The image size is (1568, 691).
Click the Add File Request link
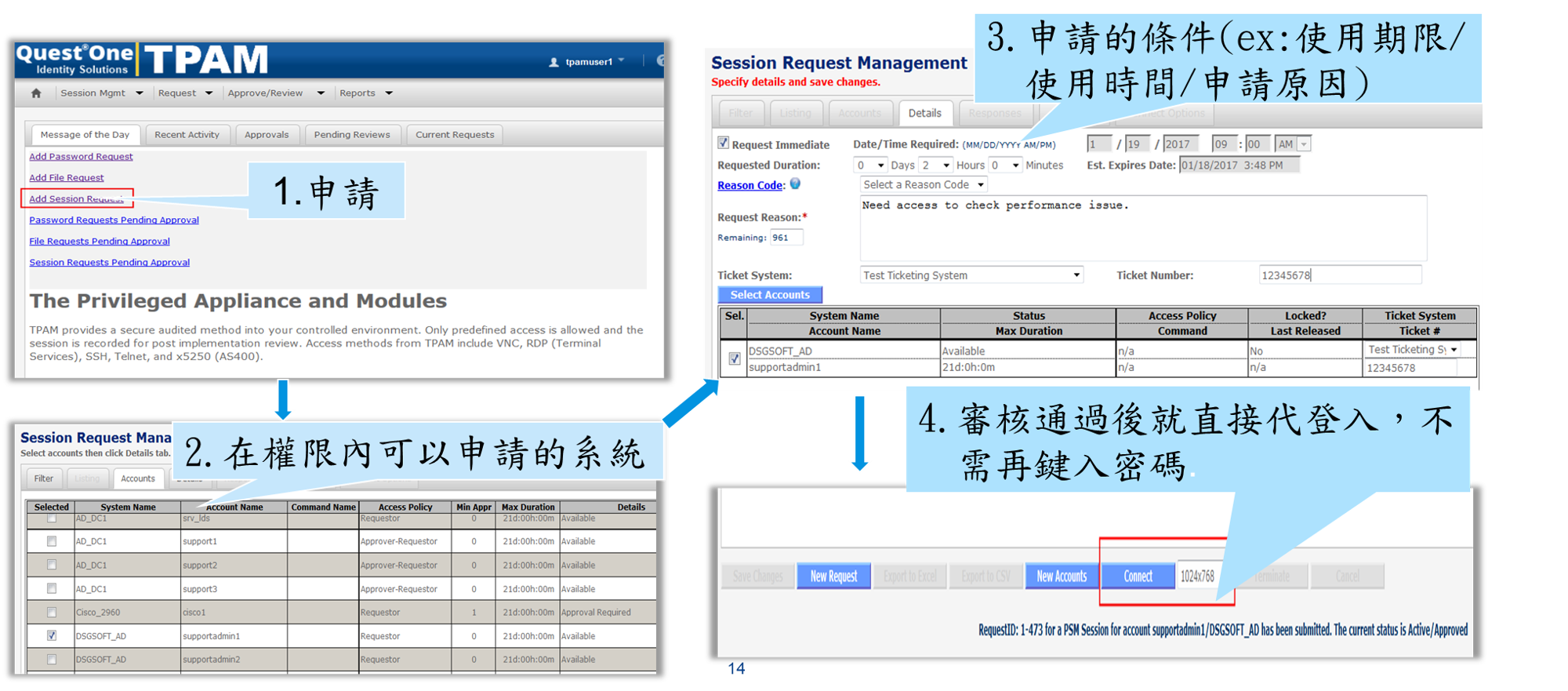(67, 178)
